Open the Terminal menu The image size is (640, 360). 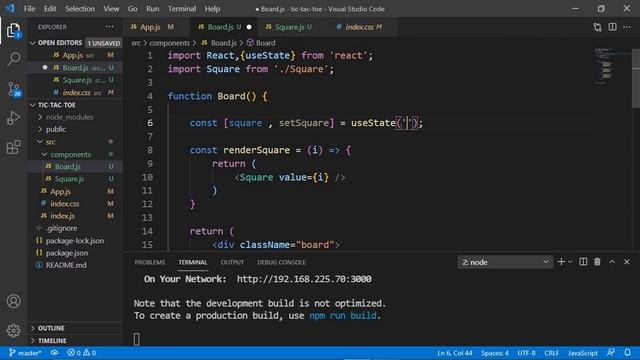pyautogui.click(x=182, y=9)
